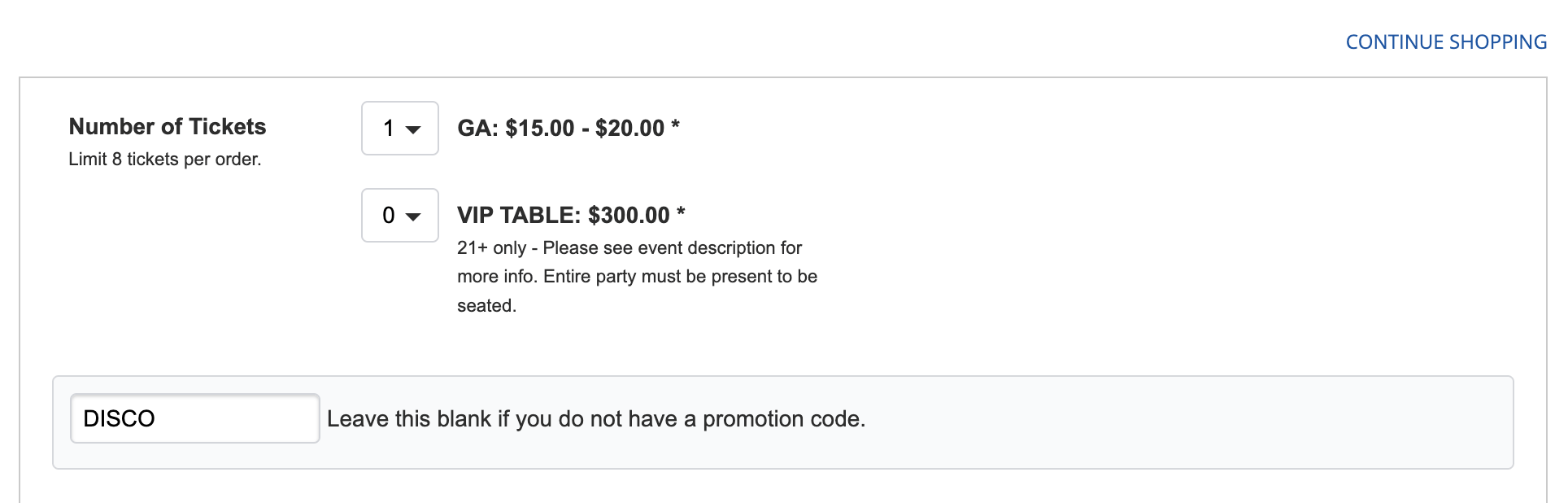Screen dimensions: 1568x503
Task: Click the DISCO text in promo field
Action: (x=119, y=419)
